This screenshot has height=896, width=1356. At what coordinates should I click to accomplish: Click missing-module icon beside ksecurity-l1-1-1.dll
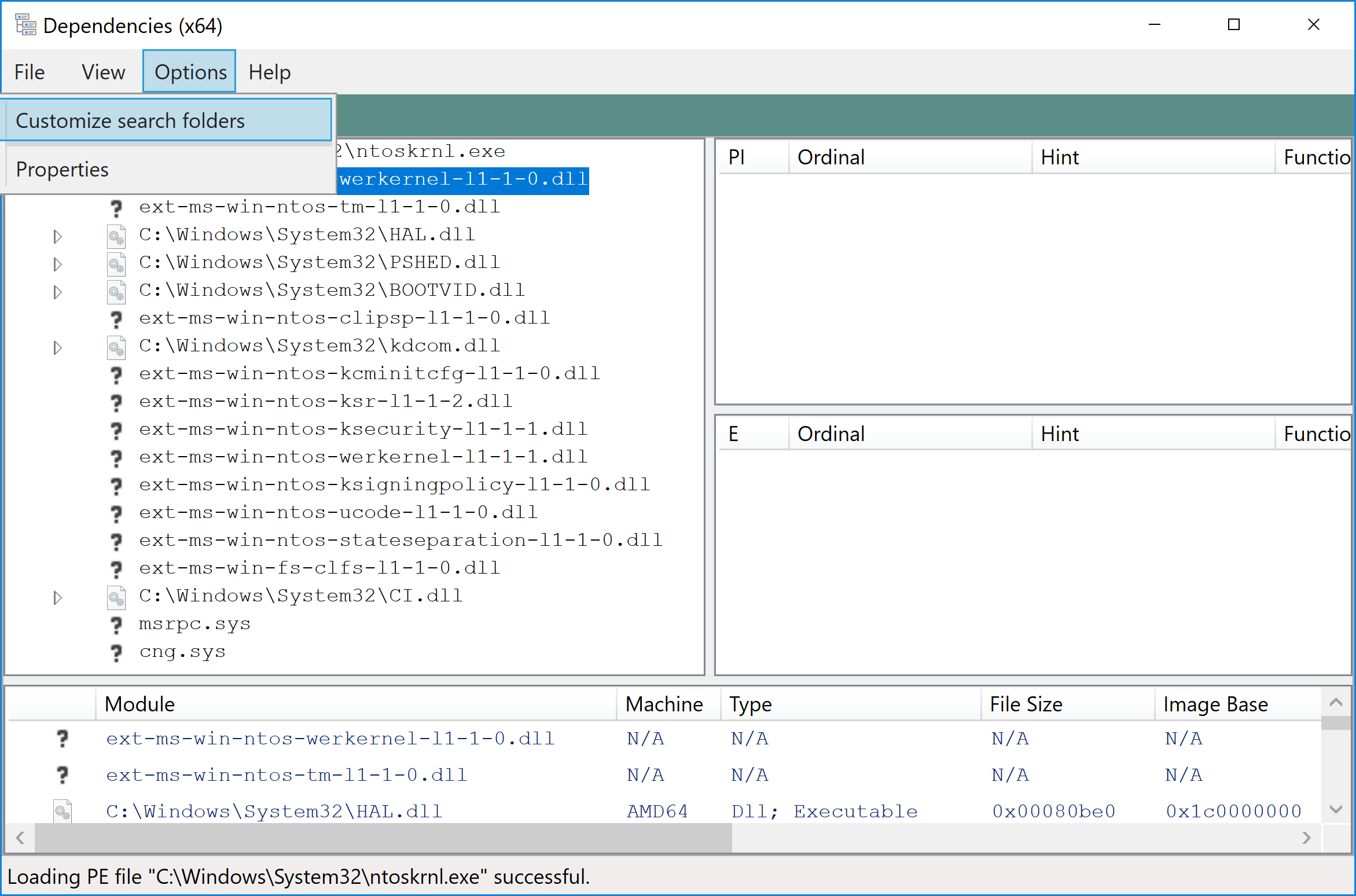click(x=116, y=430)
